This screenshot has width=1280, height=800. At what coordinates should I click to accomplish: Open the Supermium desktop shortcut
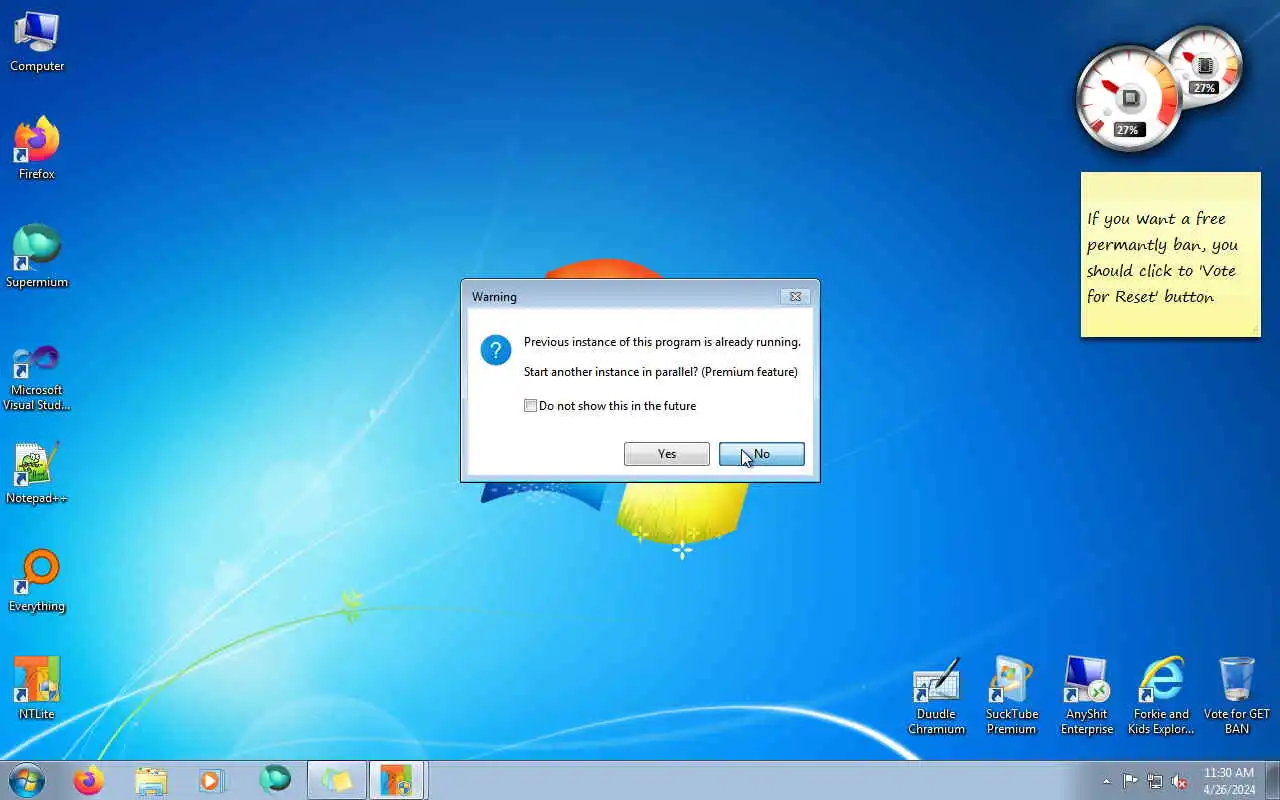click(x=37, y=257)
